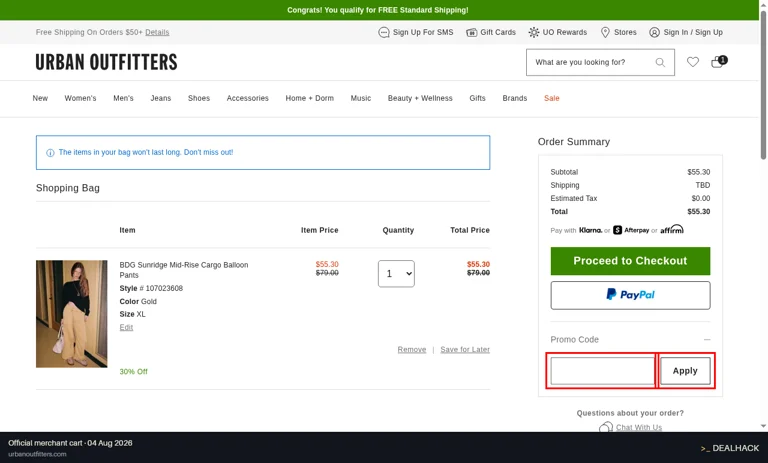This screenshot has width=768, height=463.
Task: Open the Sale menu
Action: point(552,98)
